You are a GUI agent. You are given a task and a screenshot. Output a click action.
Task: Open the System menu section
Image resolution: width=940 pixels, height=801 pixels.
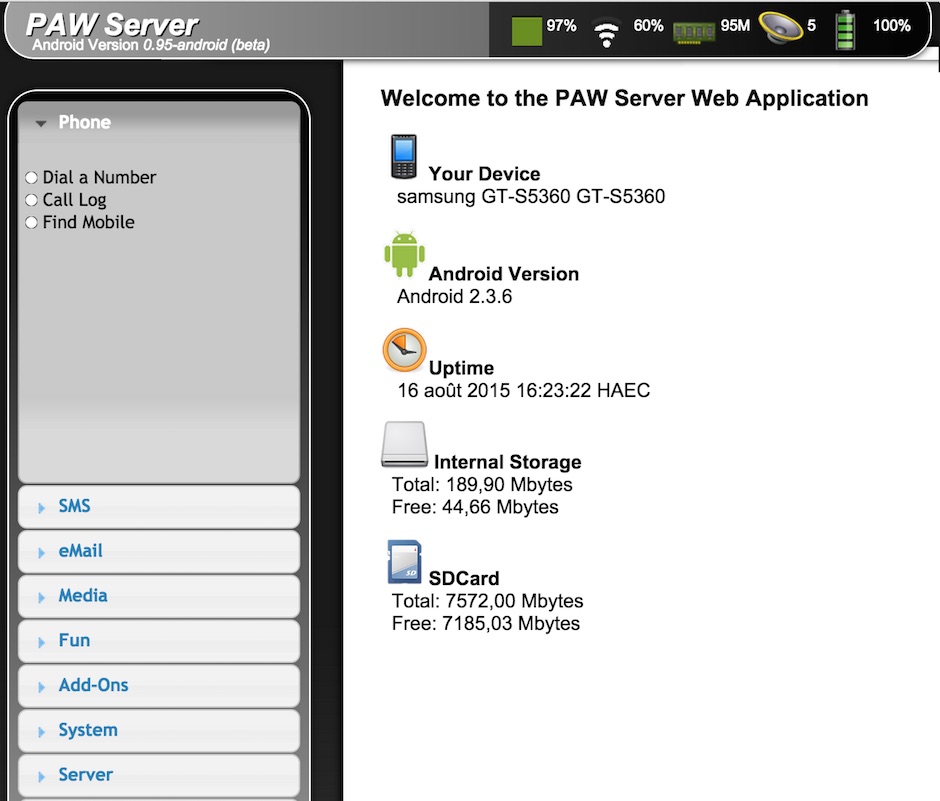tap(87, 730)
